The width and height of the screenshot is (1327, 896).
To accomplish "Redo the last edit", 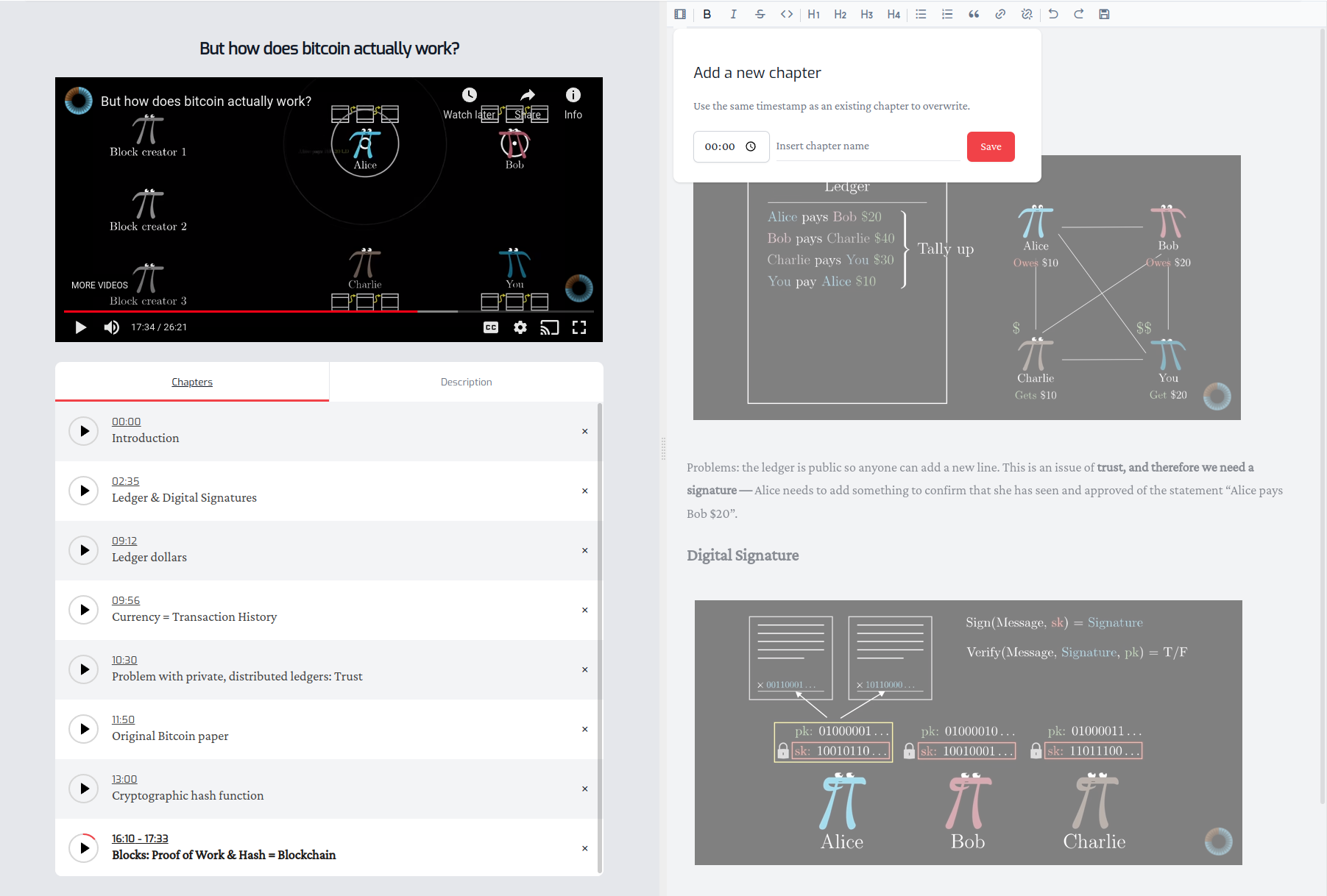I will pos(1079,14).
